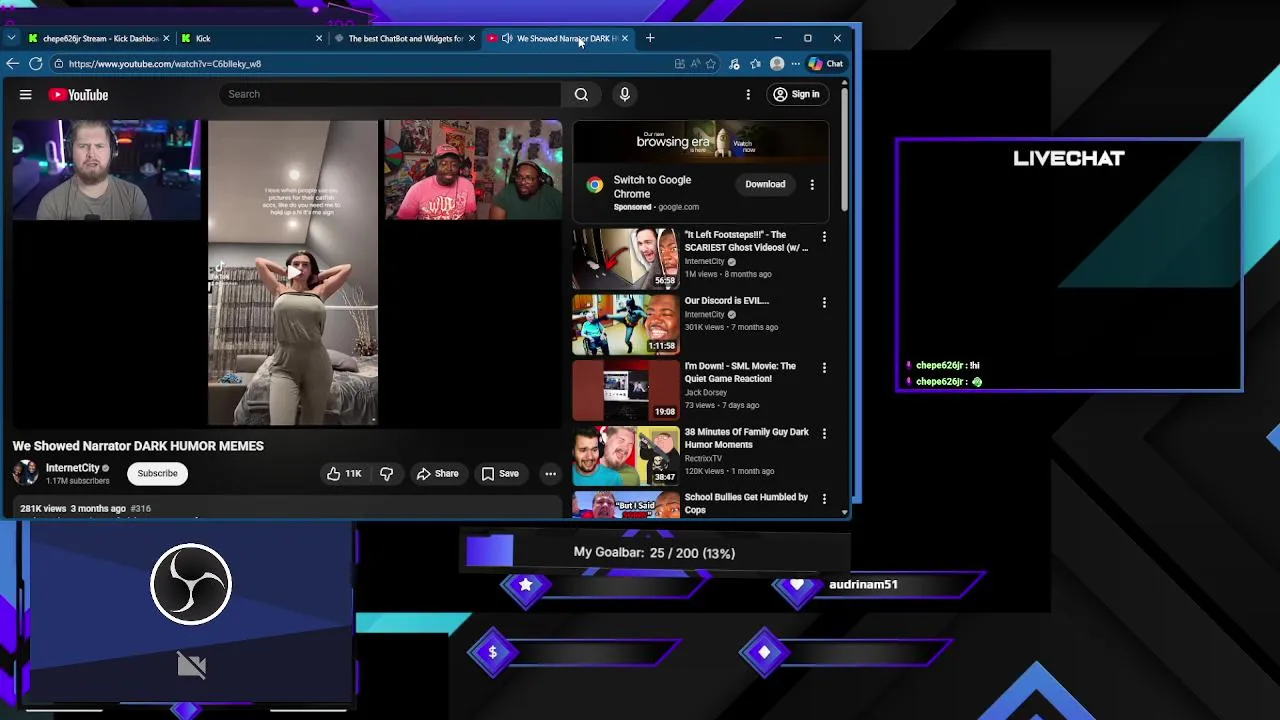This screenshot has height=720, width=1280.
Task: Switch to chepe626jr Stream Kick Dashboard tab
Action: click(x=100, y=38)
